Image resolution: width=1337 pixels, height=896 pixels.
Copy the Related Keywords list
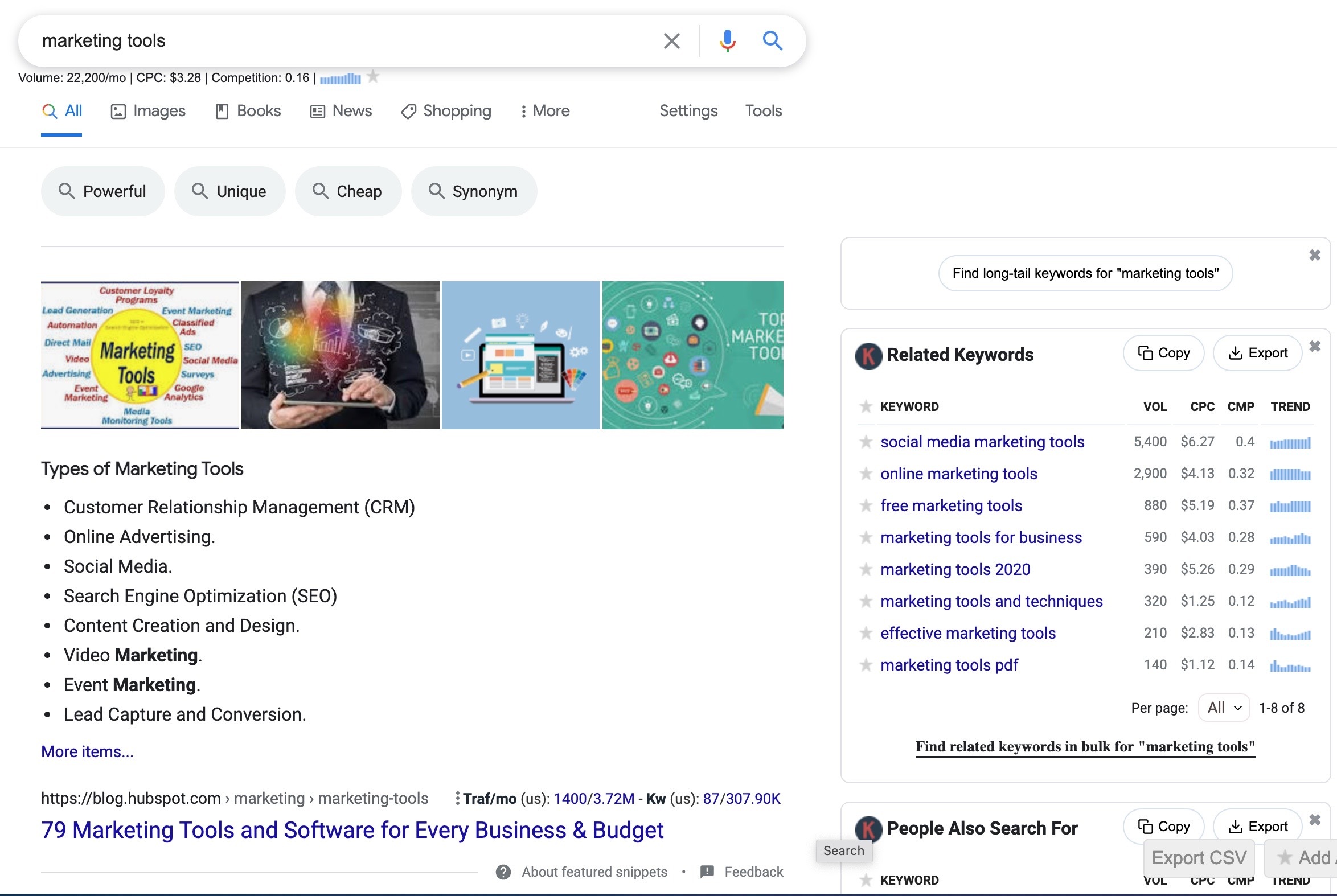point(1163,353)
